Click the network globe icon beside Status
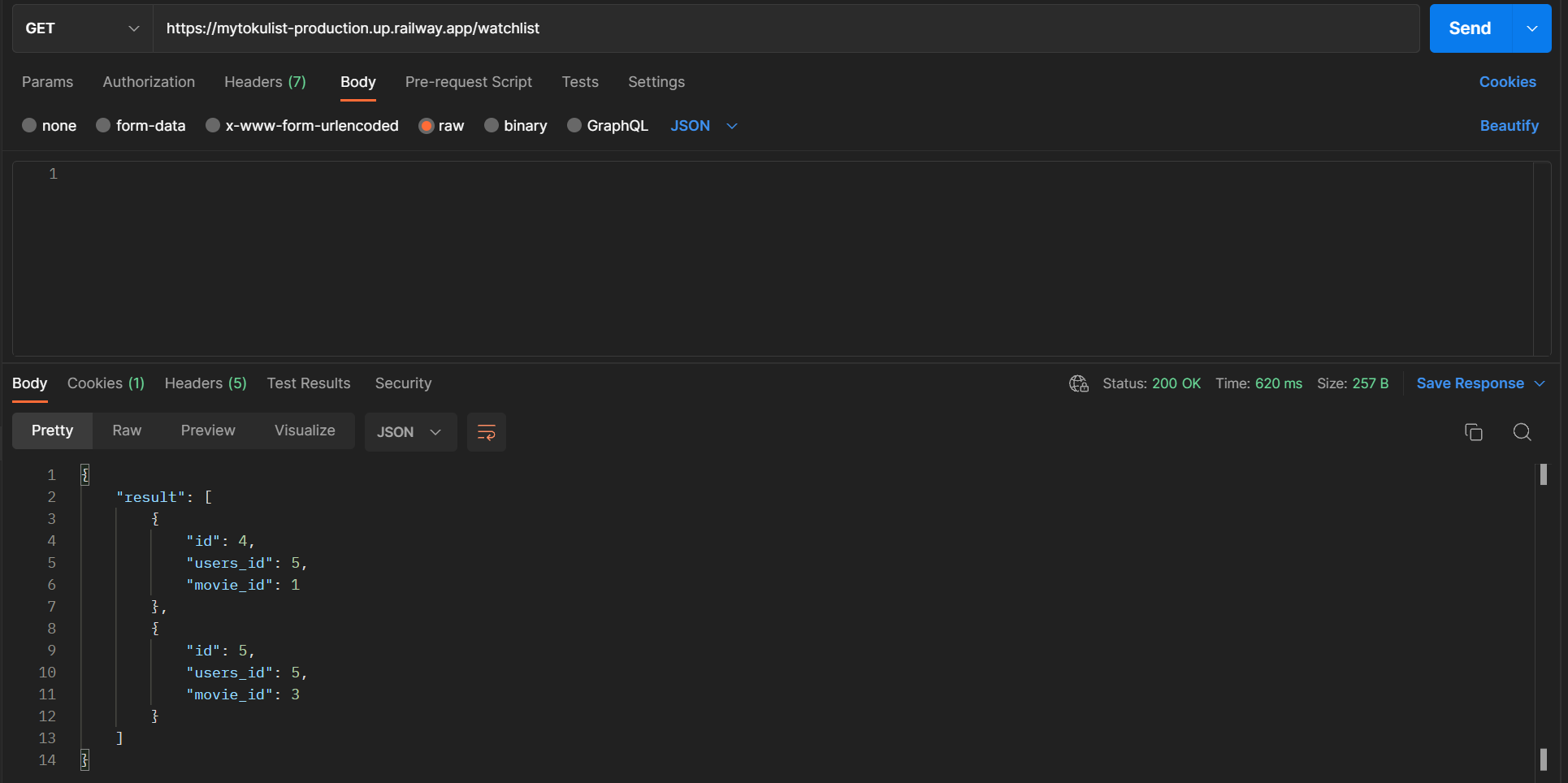The image size is (1568, 783). tap(1078, 383)
